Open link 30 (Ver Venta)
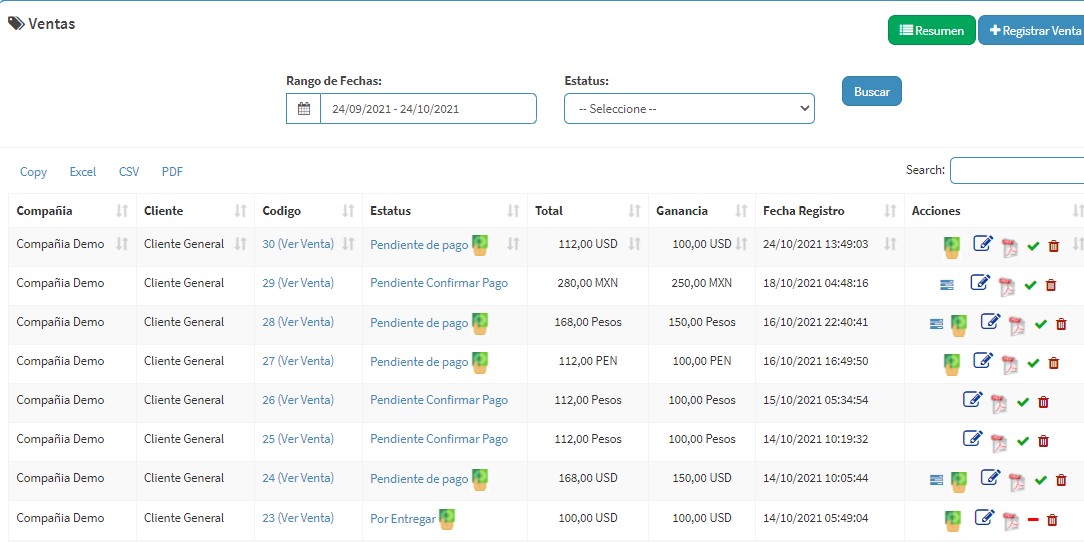The height and width of the screenshot is (542, 1084). 298,244
